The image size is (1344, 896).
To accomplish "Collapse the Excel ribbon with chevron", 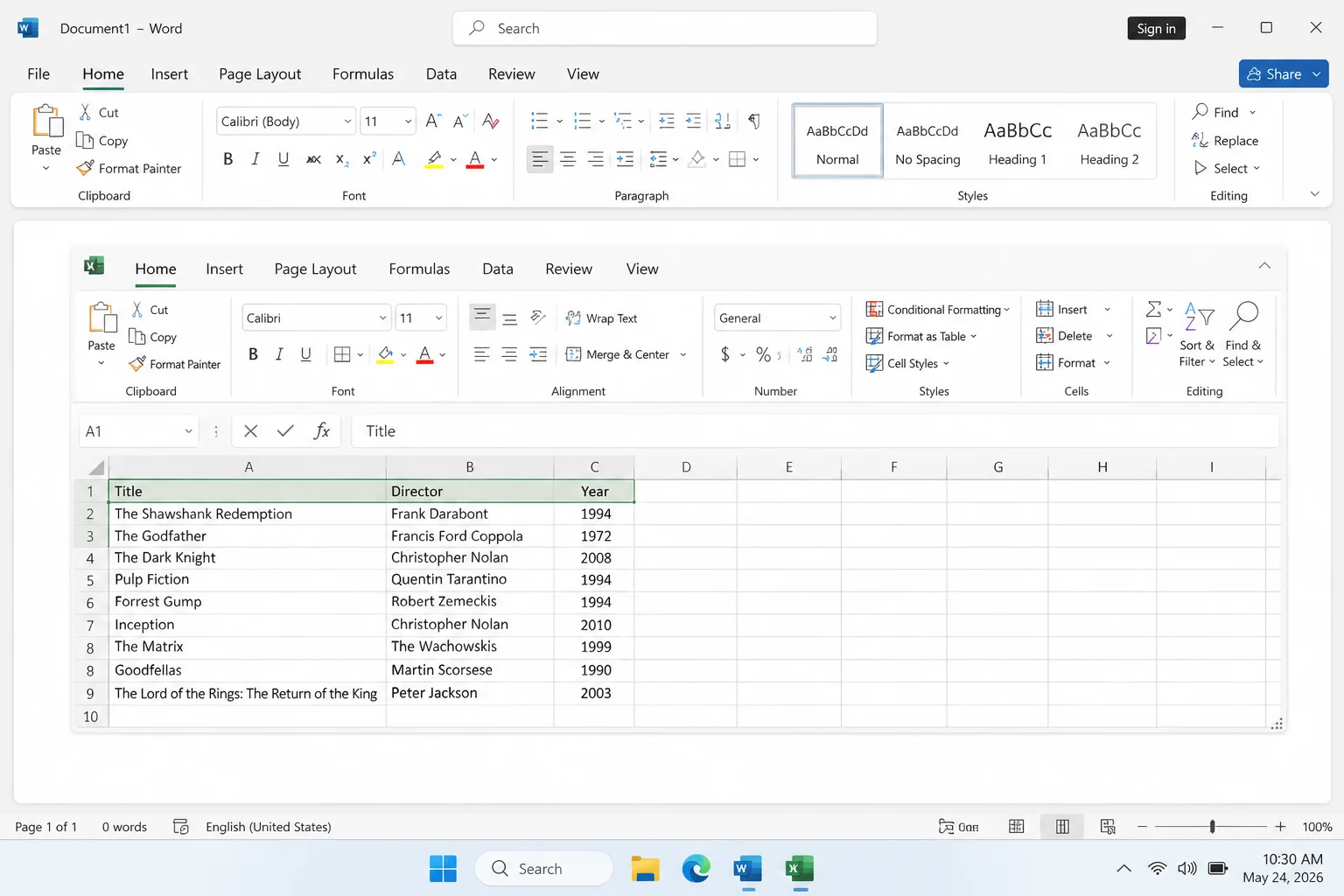I will (x=1264, y=265).
